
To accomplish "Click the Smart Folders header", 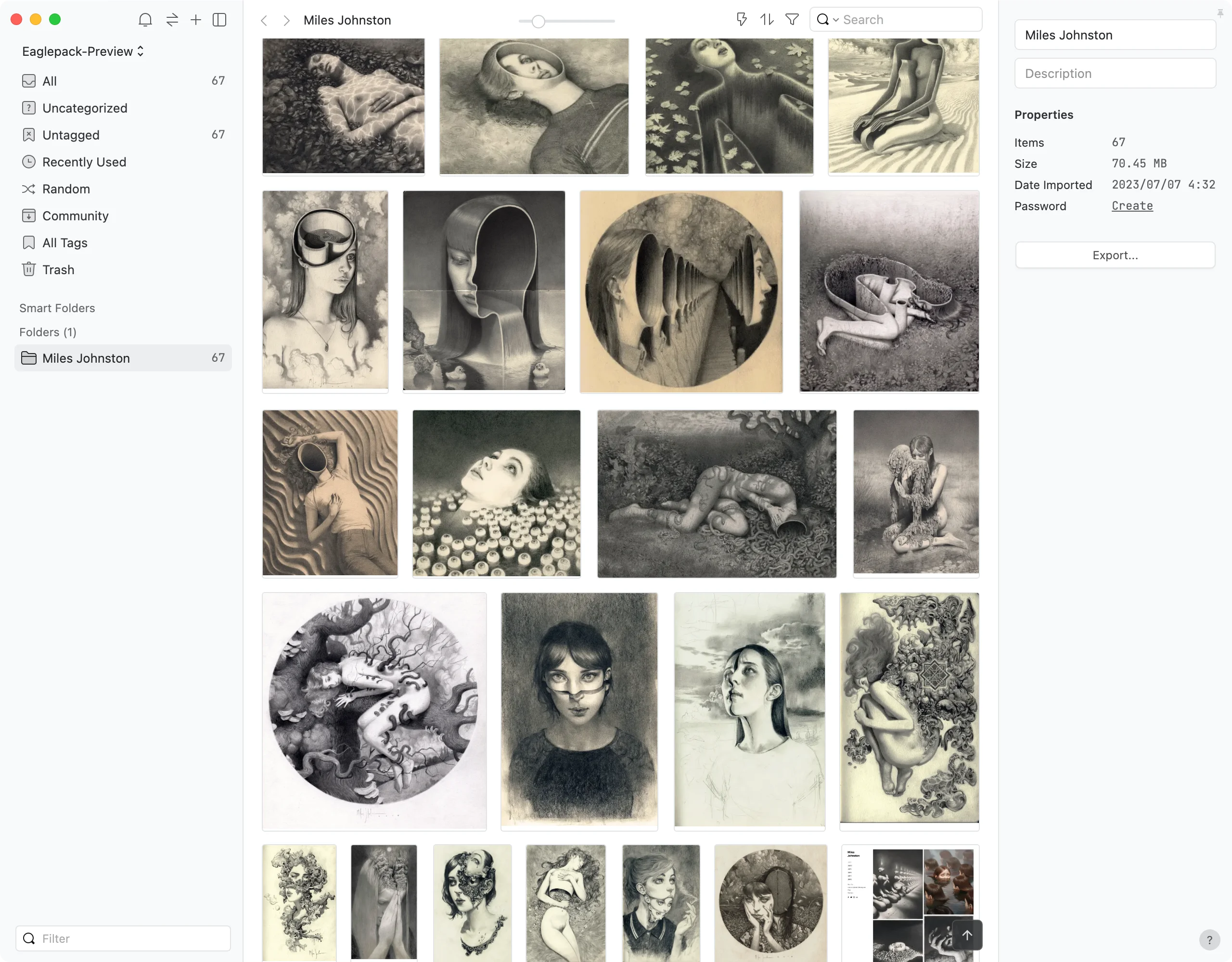I will pos(57,308).
